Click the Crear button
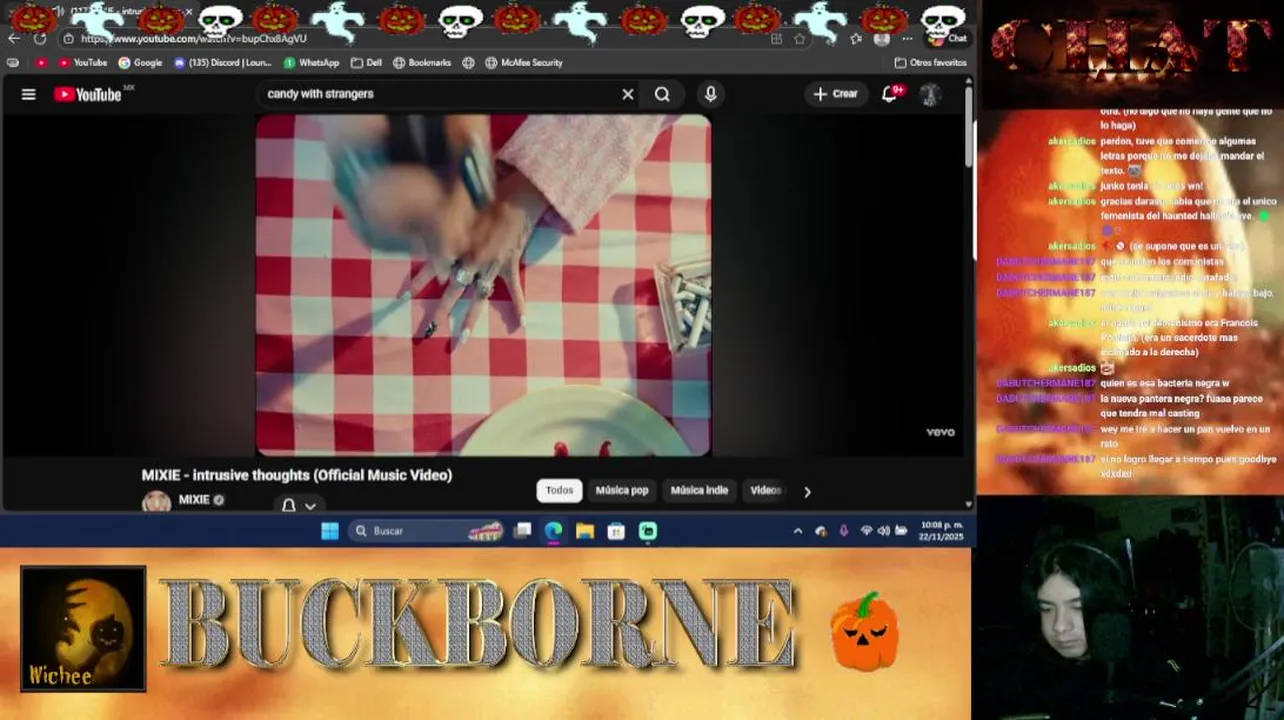This screenshot has width=1284, height=720. 836,94
